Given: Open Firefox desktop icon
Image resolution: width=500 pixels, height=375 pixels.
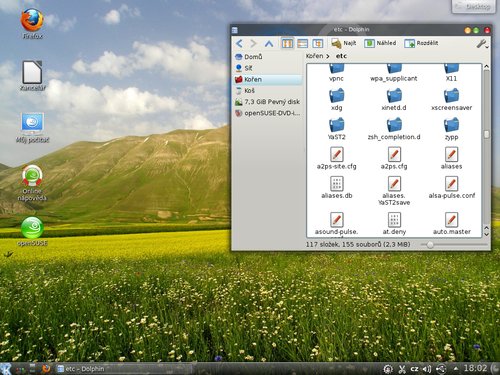Looking at the screenshot, I should tap(32, 24).
